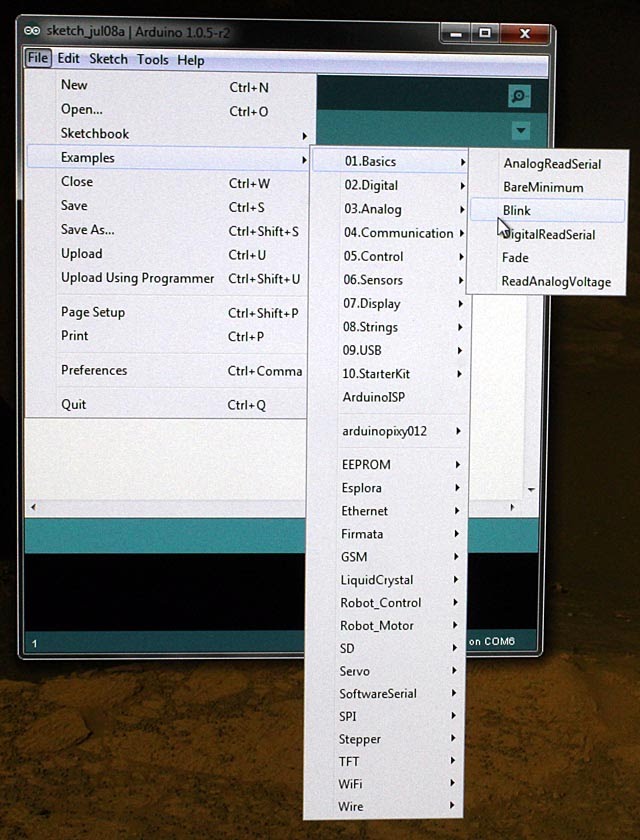Open the 08.Strings submenu
Viewport: 640px width, 840px height.
tap(390, 327)
